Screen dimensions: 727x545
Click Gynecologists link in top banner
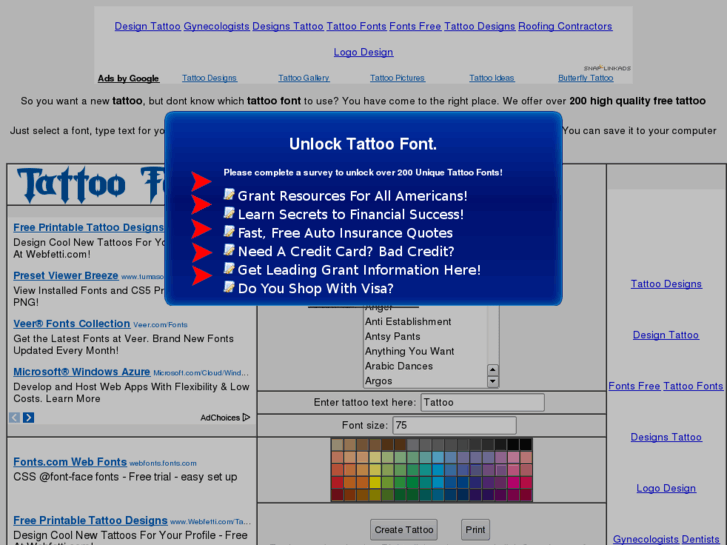217,26
